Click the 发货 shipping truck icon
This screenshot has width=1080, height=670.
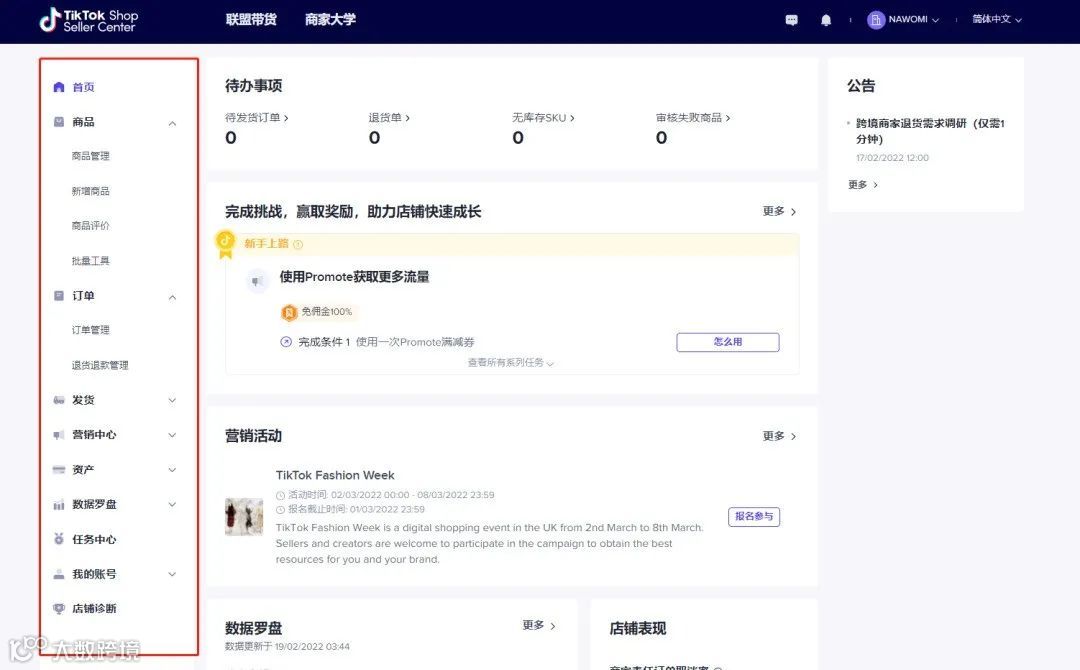[x=59, y=400]
